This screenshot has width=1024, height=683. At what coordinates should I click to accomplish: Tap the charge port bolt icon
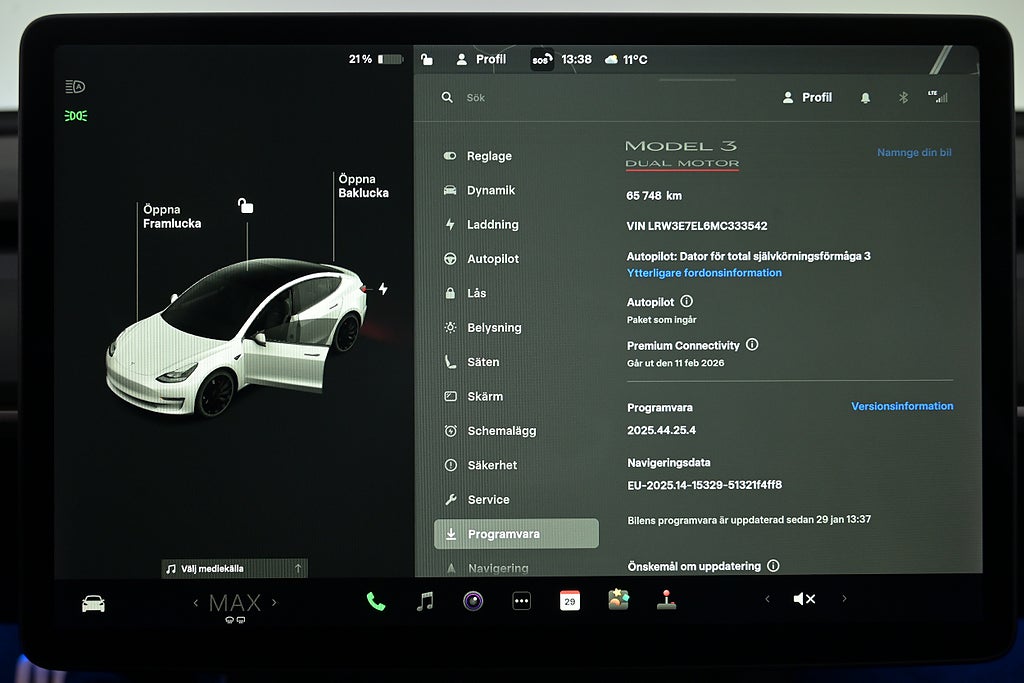[x=382, y=289]
